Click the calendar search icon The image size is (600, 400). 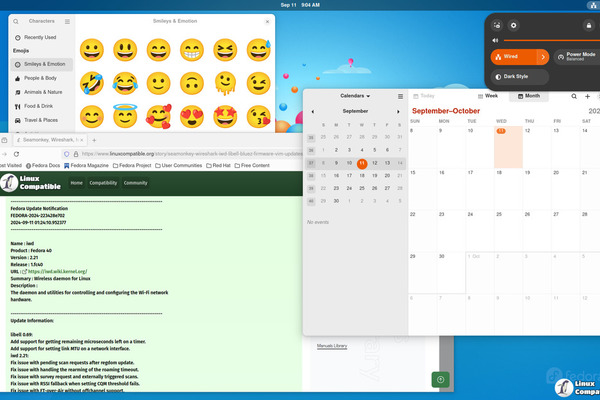[573, 96]
